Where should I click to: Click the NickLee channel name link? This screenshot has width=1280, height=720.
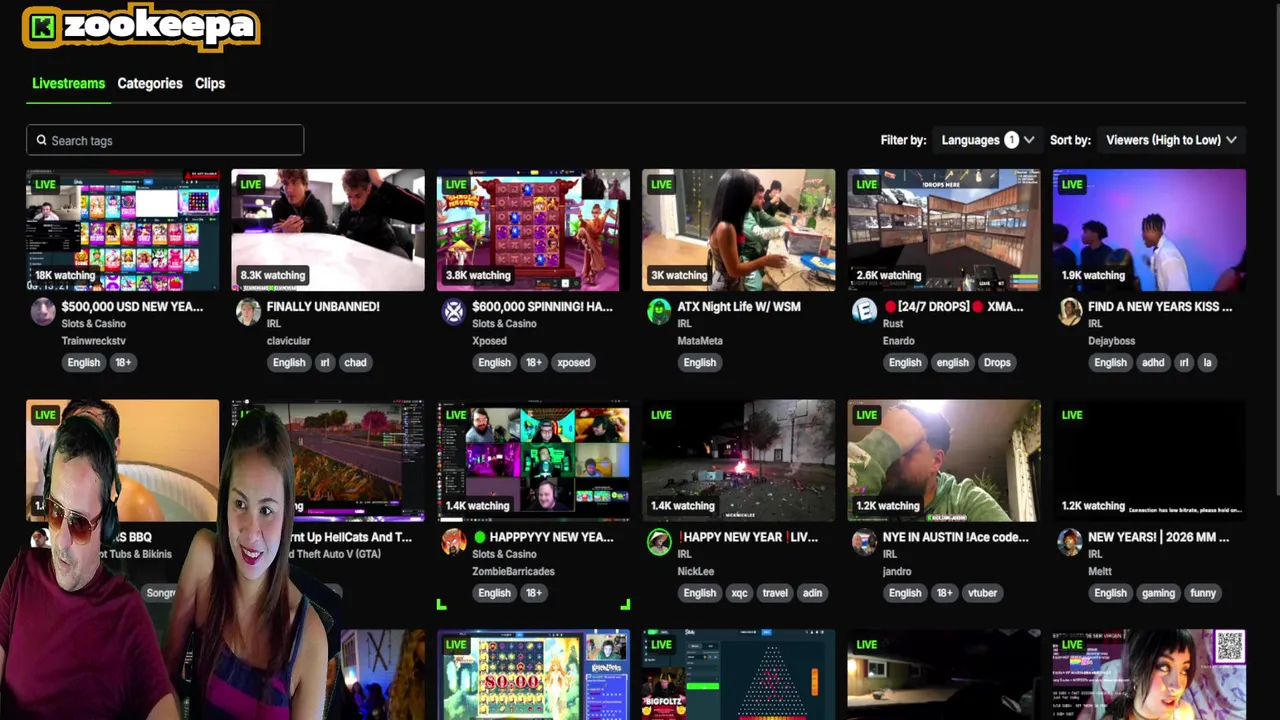(x=695, y=571)
